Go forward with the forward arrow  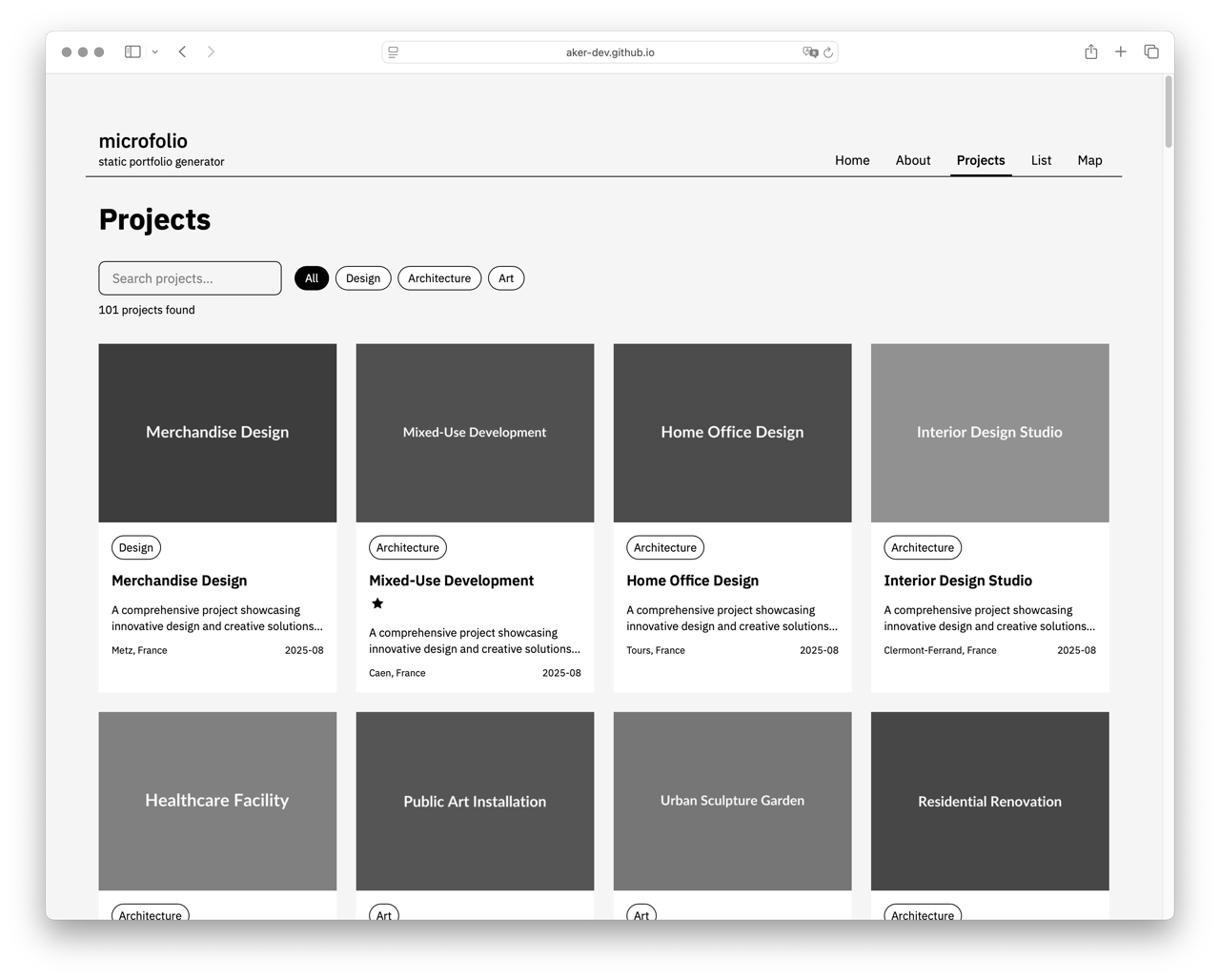211,51
